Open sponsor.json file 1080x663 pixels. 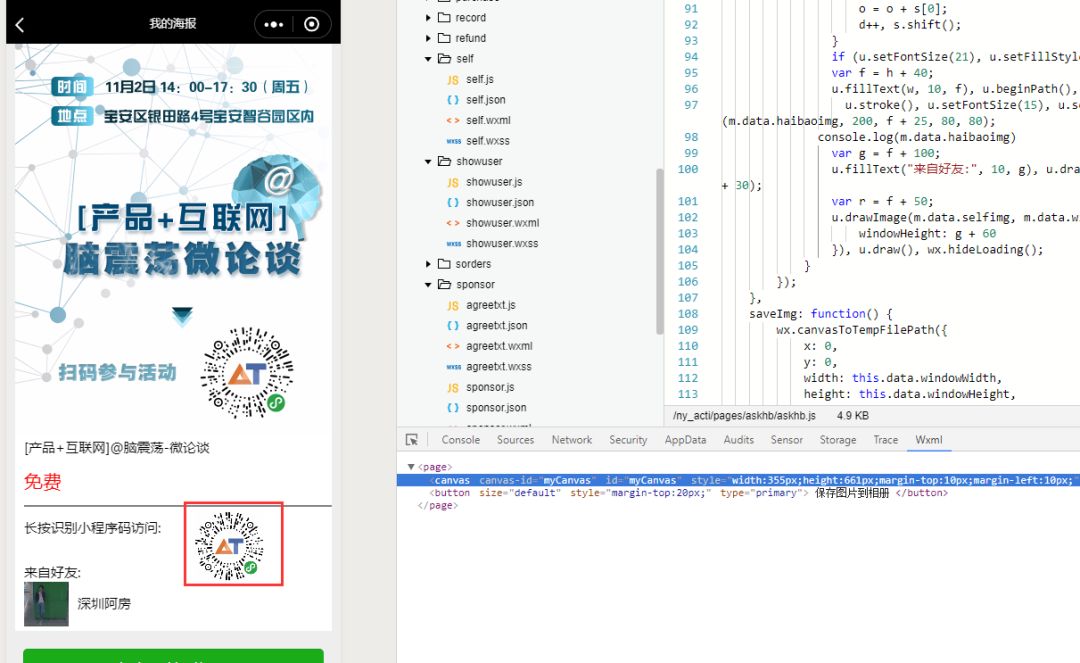496,408
